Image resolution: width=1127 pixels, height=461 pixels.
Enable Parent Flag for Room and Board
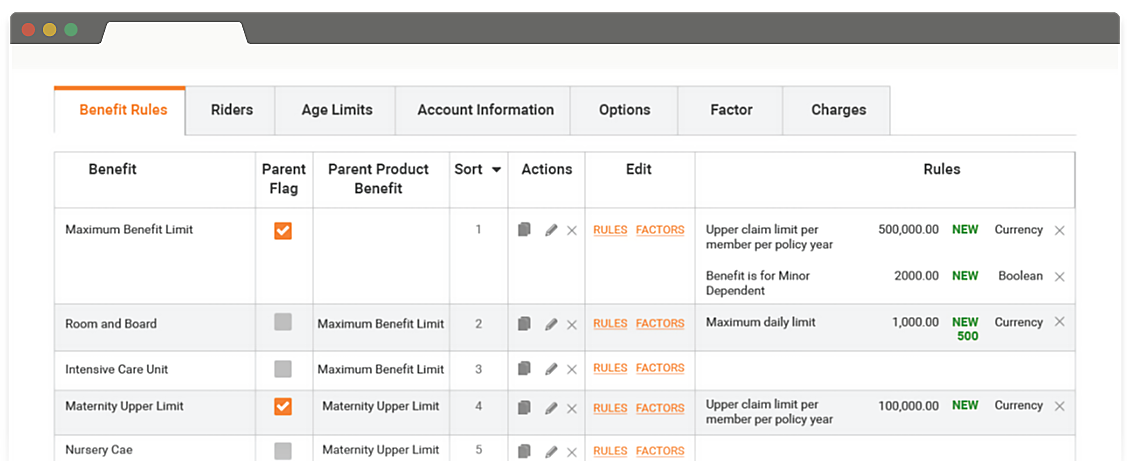click(283, 322)
